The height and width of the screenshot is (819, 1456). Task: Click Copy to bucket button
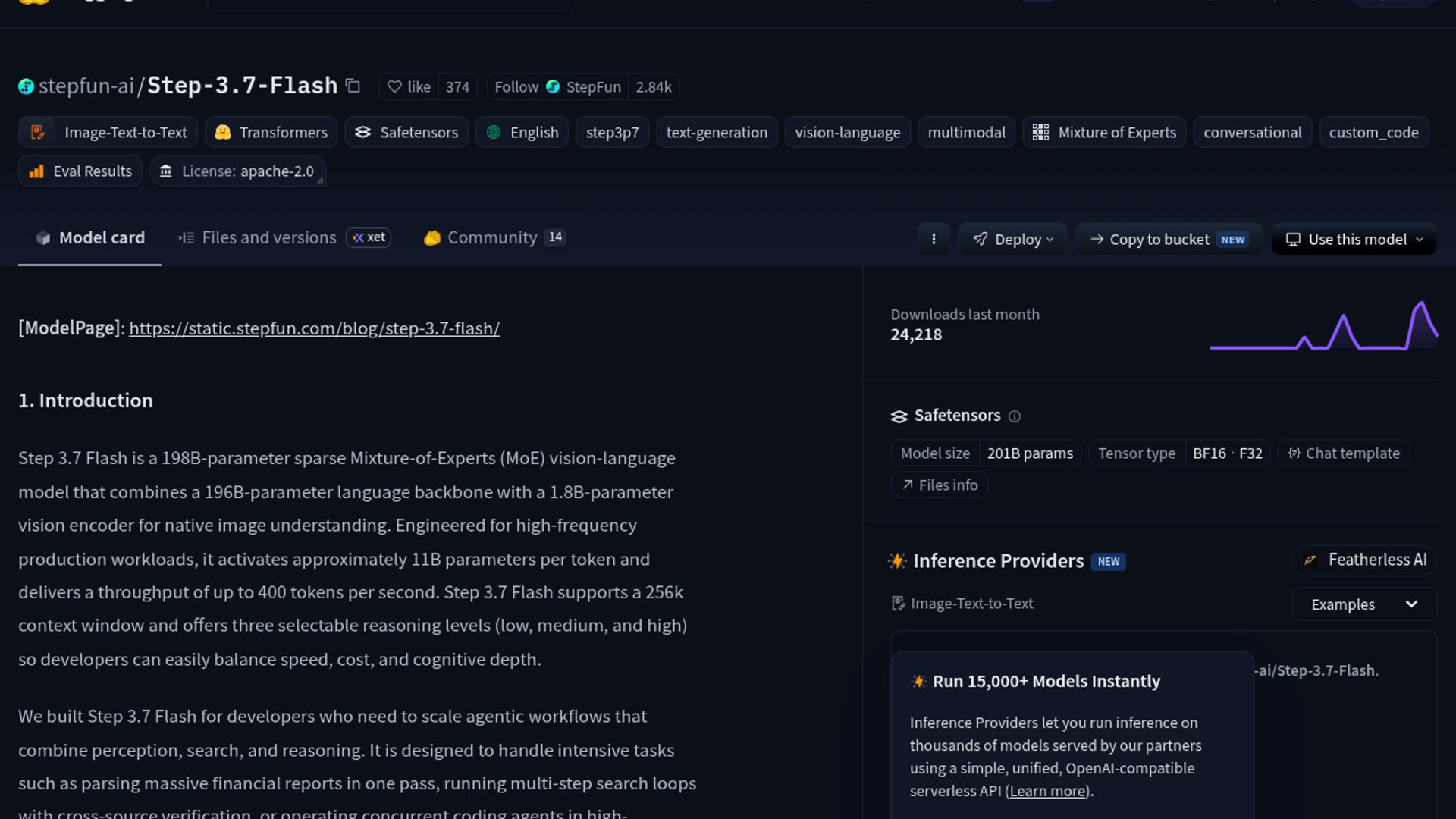point(1169,239)
